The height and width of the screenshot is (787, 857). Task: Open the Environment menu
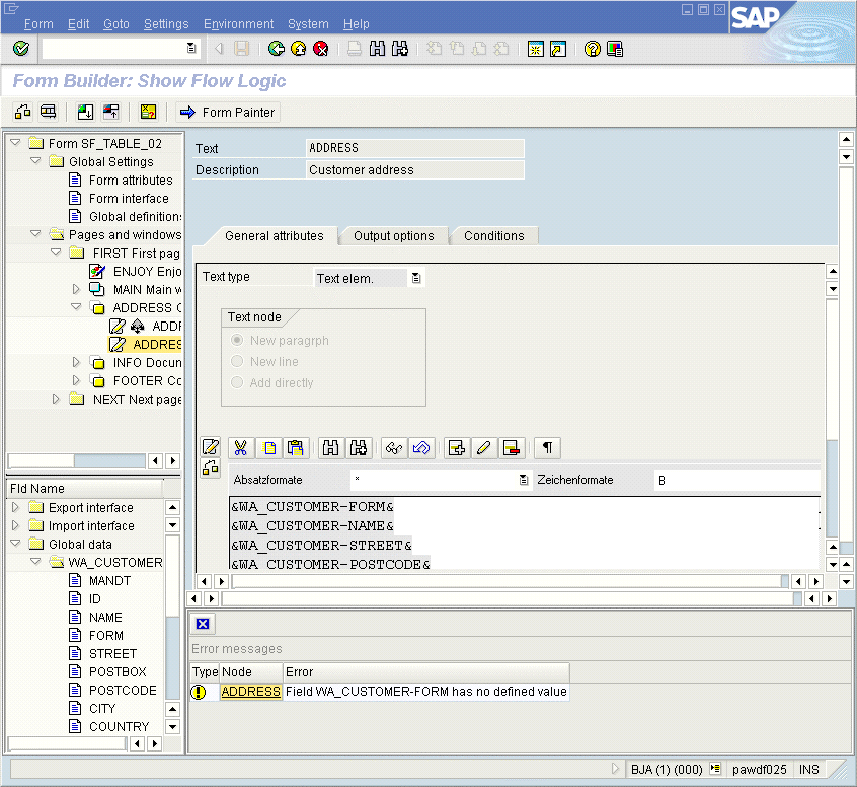[238, 24]
